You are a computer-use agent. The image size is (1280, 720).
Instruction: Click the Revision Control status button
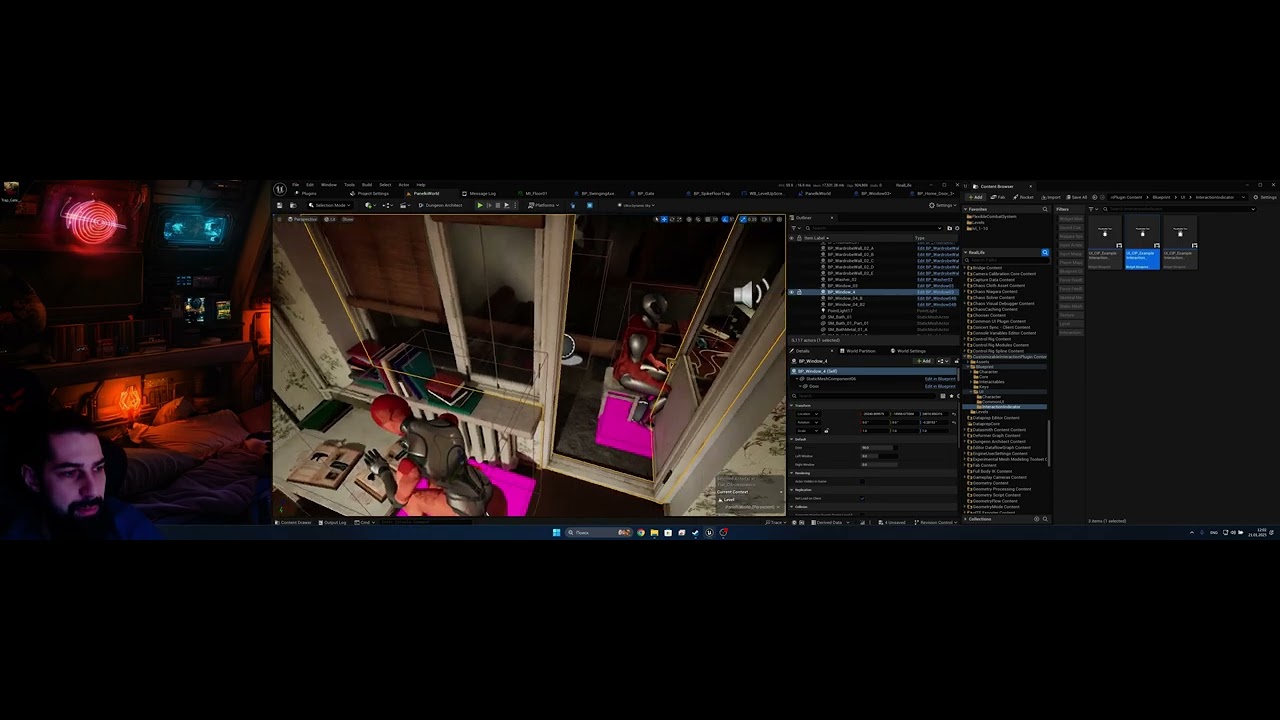[x=937, y=522]
